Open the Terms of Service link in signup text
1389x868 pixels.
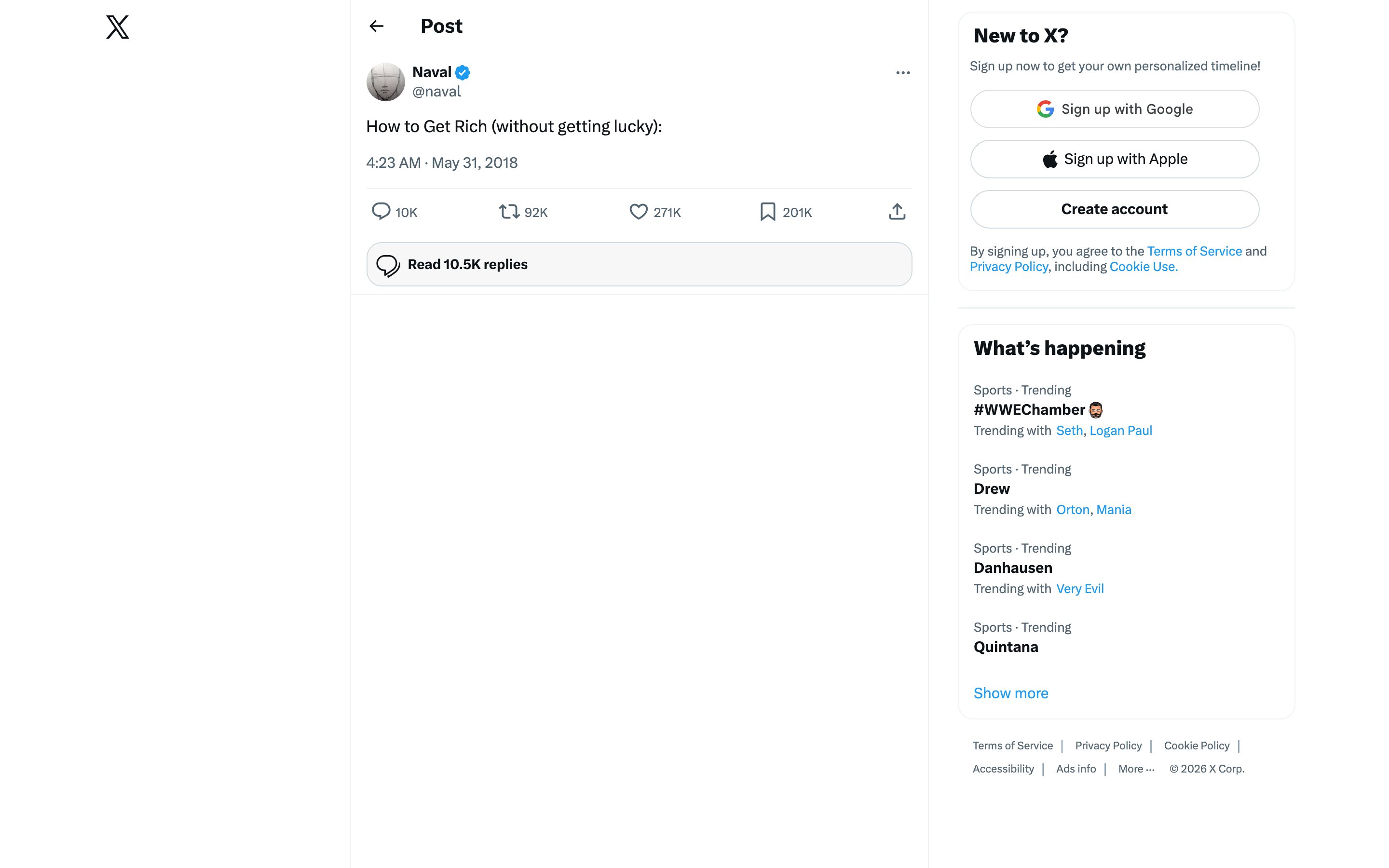point(1194,251)
